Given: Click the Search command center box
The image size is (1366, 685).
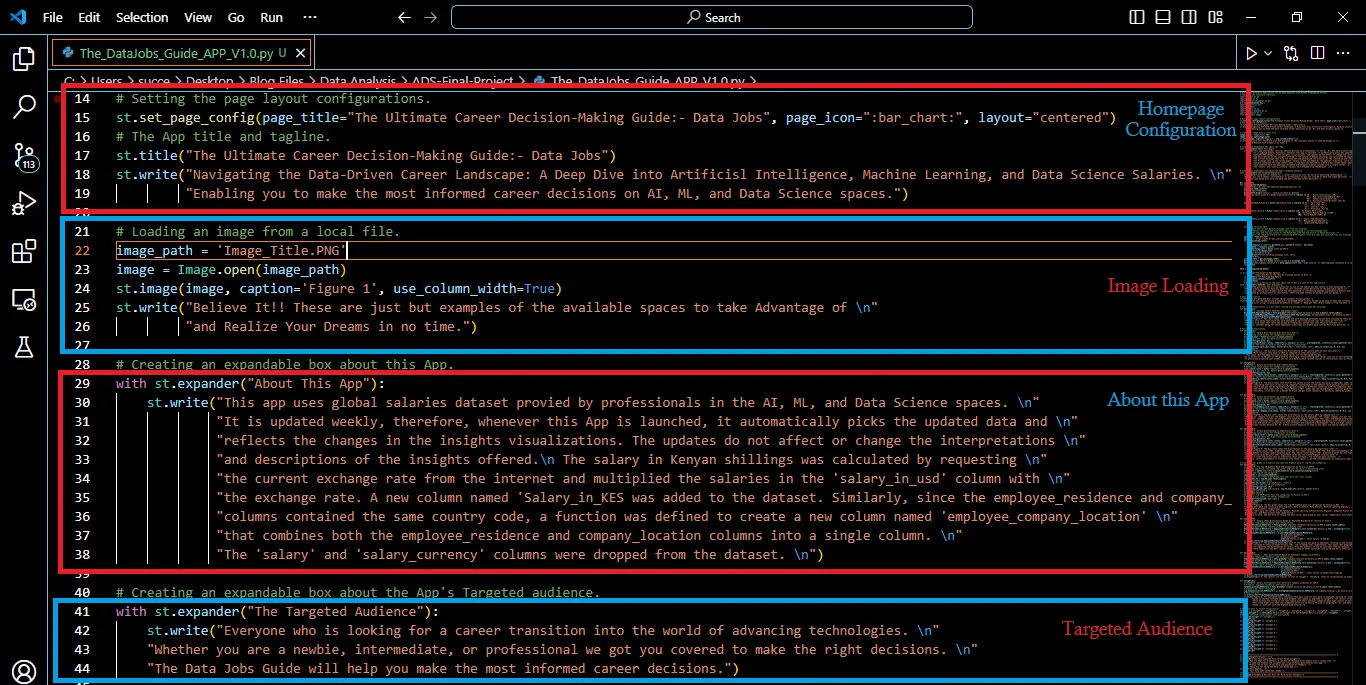Looking at the screenshot, I should (x=711, y=17).
